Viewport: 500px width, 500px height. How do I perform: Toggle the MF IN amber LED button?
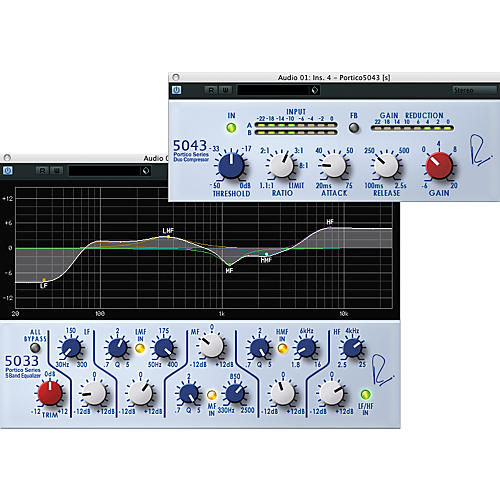tap(212, 395)
